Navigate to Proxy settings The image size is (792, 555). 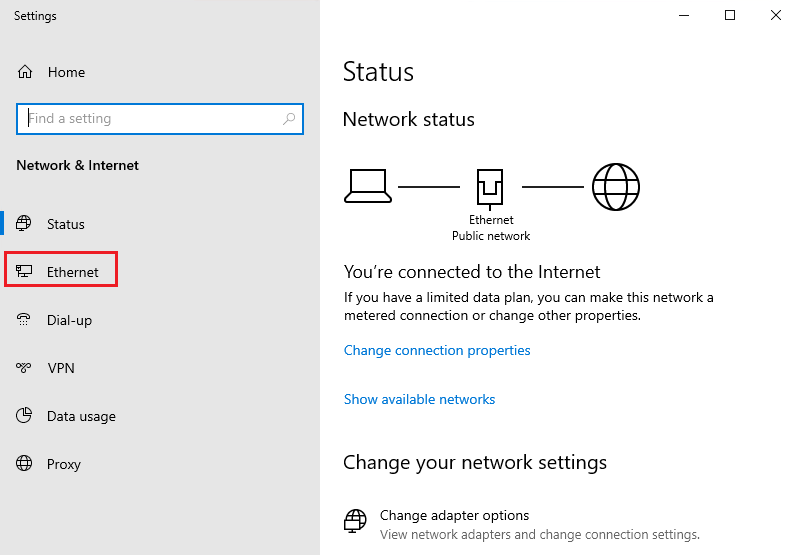[x=64, y=464]
